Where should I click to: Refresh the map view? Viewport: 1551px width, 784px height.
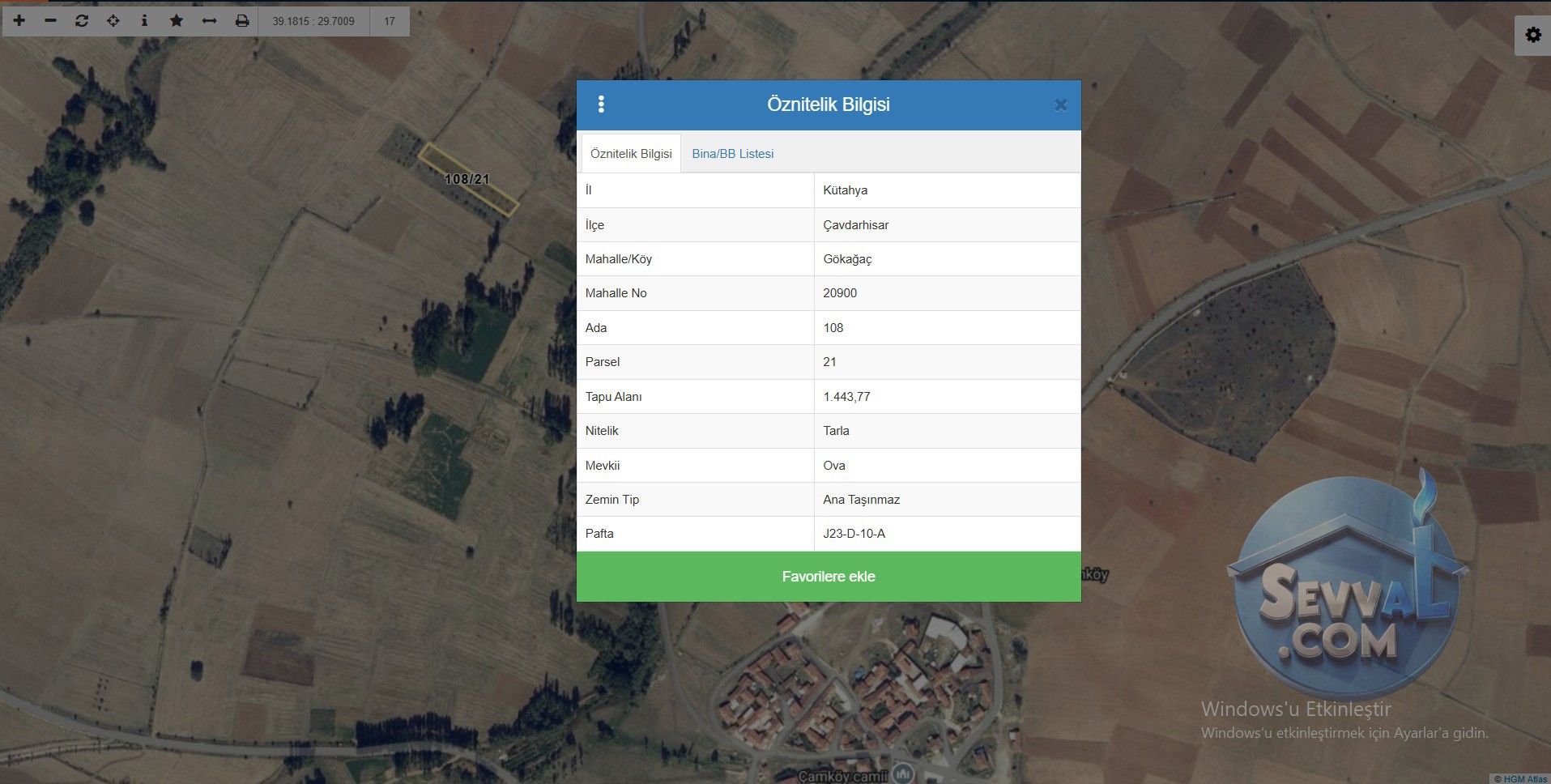pos(82,21)
